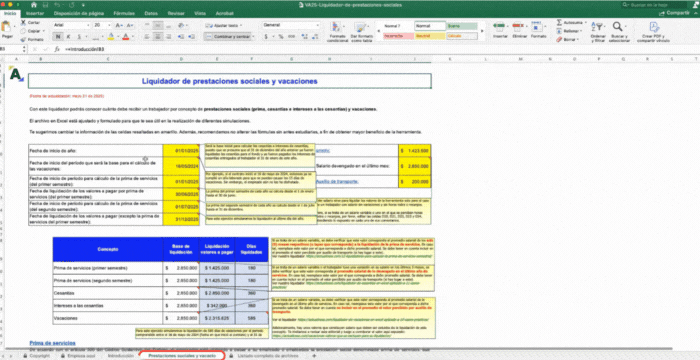Click the increase indent icon

192,37
